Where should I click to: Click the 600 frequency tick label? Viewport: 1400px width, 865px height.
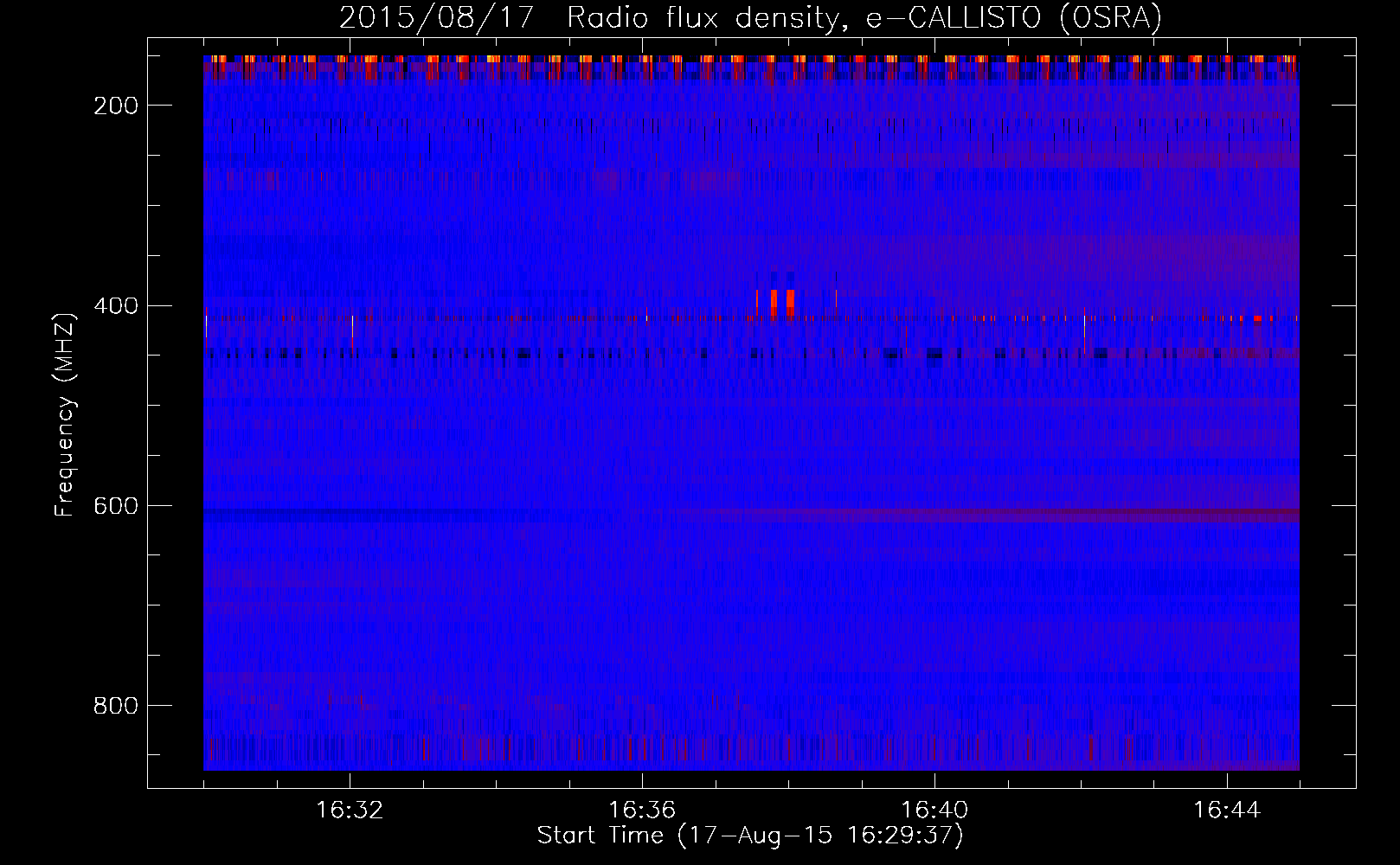tap(116, 505)
